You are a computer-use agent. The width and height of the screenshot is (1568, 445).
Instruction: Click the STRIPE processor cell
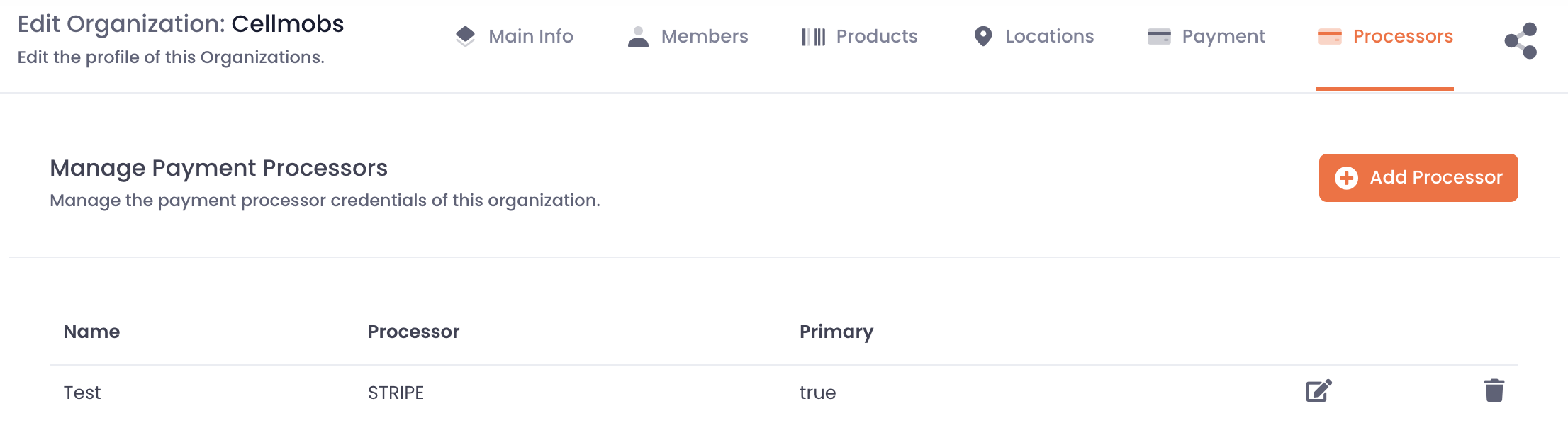tap(396, 393)
